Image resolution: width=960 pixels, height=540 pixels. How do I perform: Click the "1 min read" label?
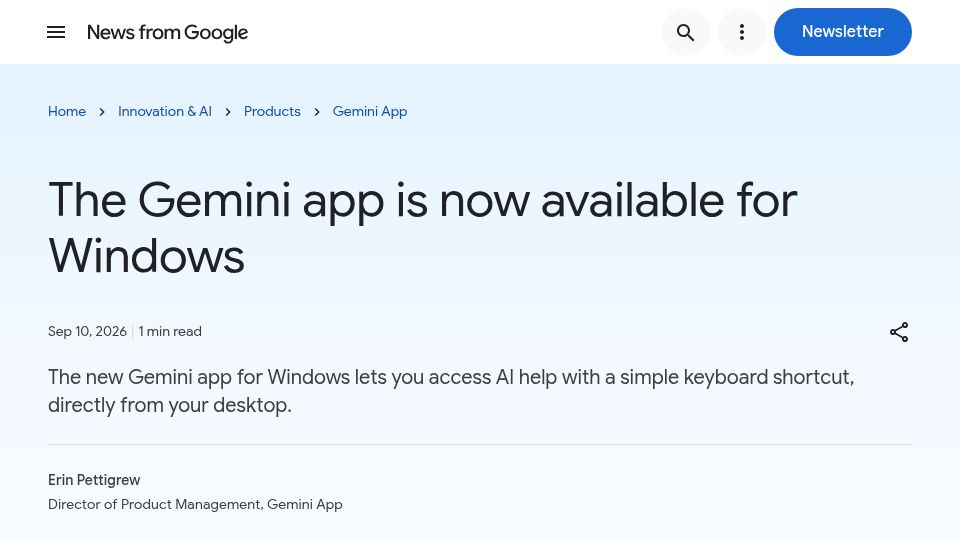tap(170, 331)
